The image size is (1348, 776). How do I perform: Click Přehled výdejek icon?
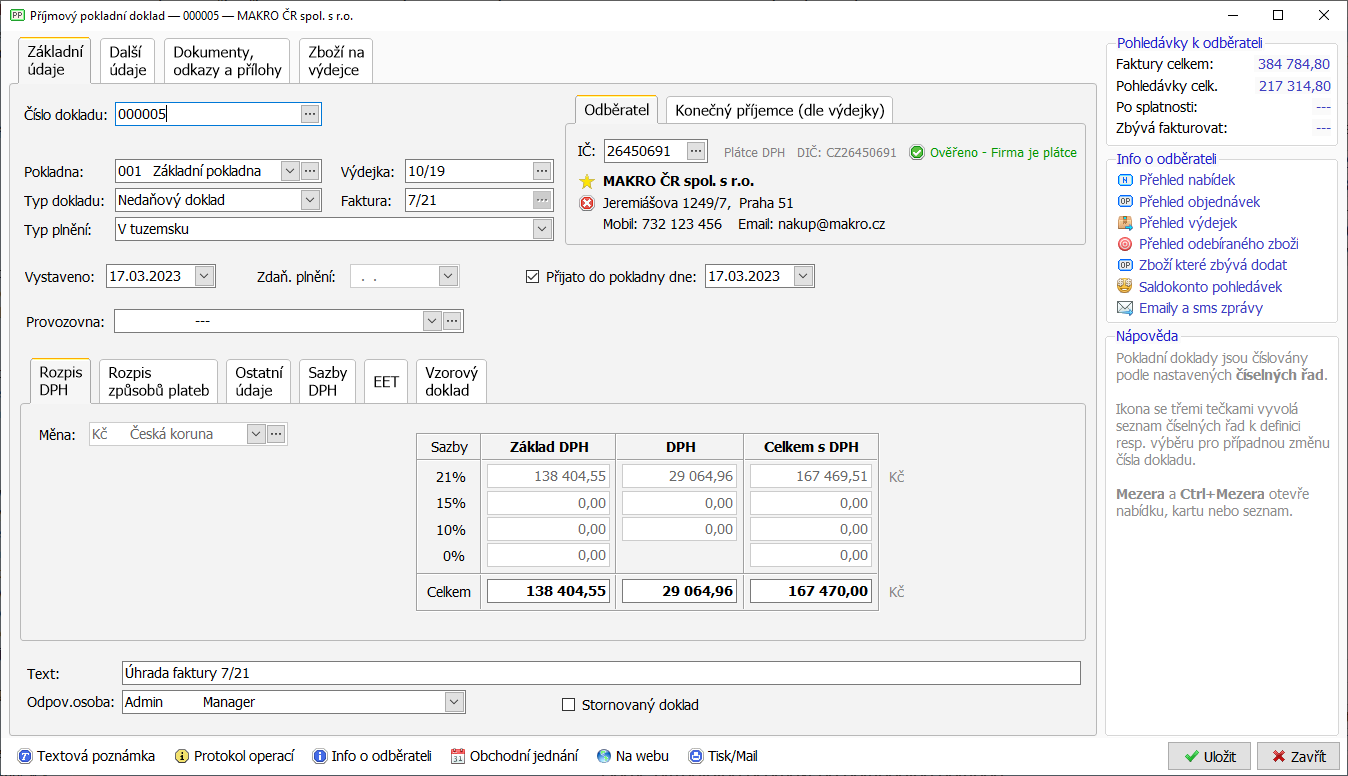1124,223
